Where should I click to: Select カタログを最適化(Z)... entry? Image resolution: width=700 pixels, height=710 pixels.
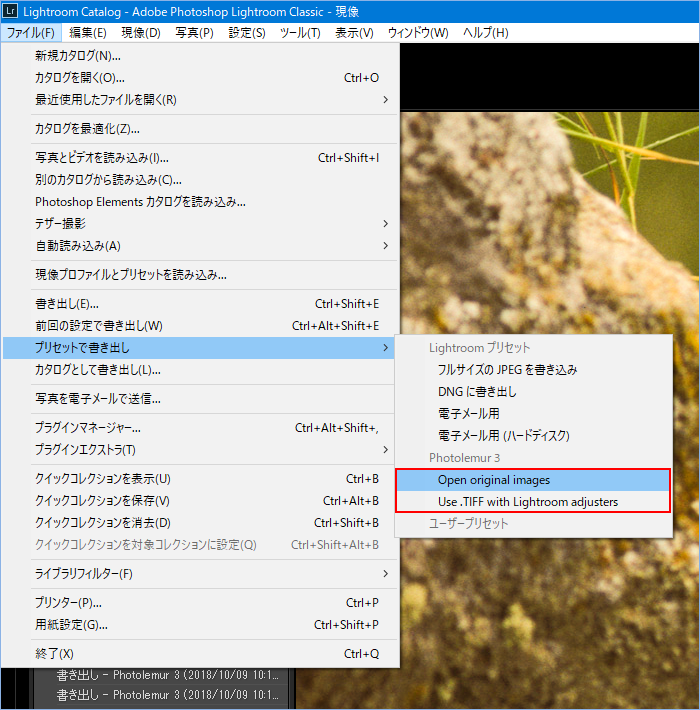(x=200, y=129)
